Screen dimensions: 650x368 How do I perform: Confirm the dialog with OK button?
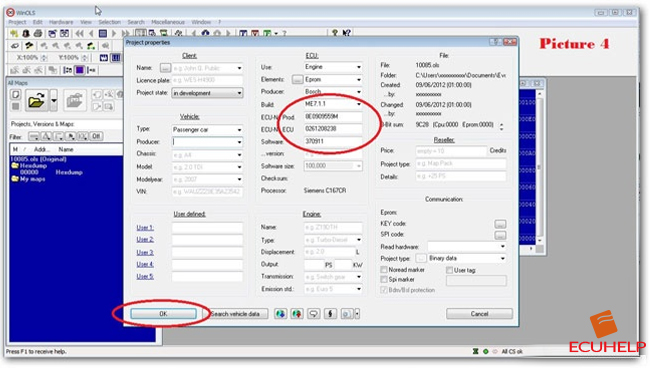(163, 314)
